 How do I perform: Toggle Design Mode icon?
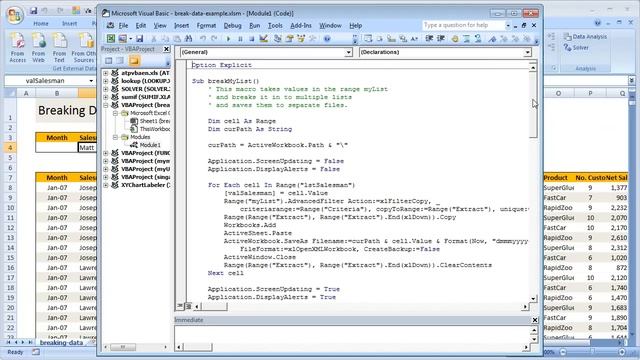pos(264,39)
